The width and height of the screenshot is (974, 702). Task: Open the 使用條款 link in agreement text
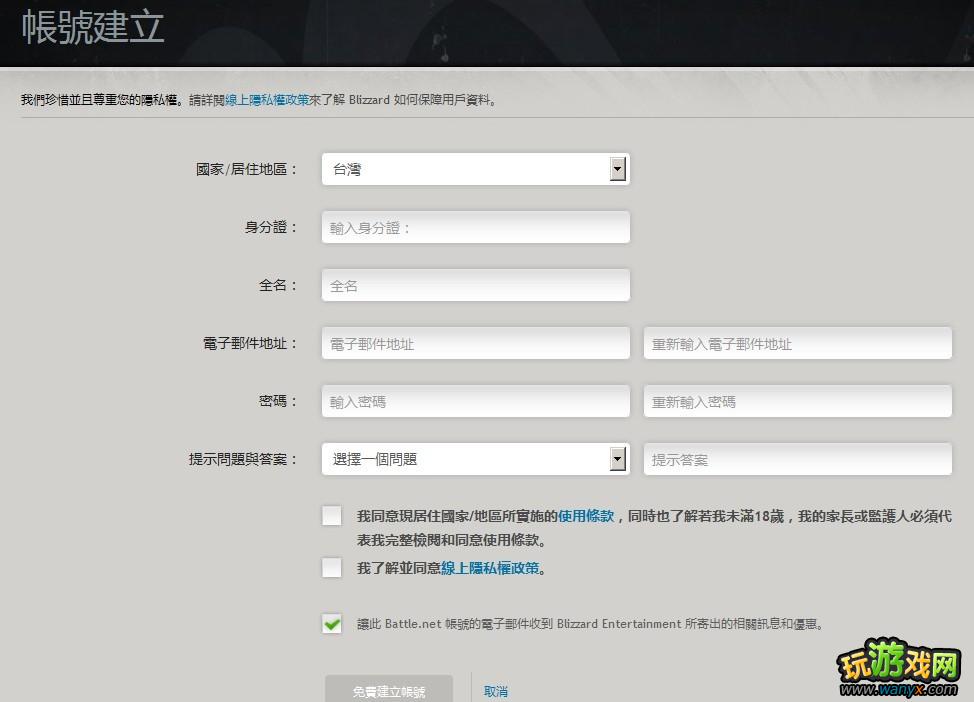(586, 516)
